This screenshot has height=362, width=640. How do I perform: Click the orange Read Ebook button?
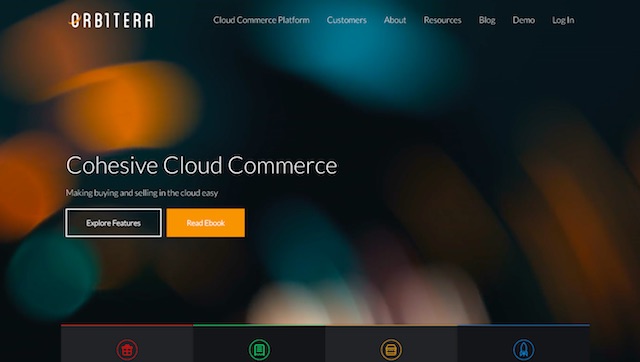pyautogui.click(x=206, y=223)
